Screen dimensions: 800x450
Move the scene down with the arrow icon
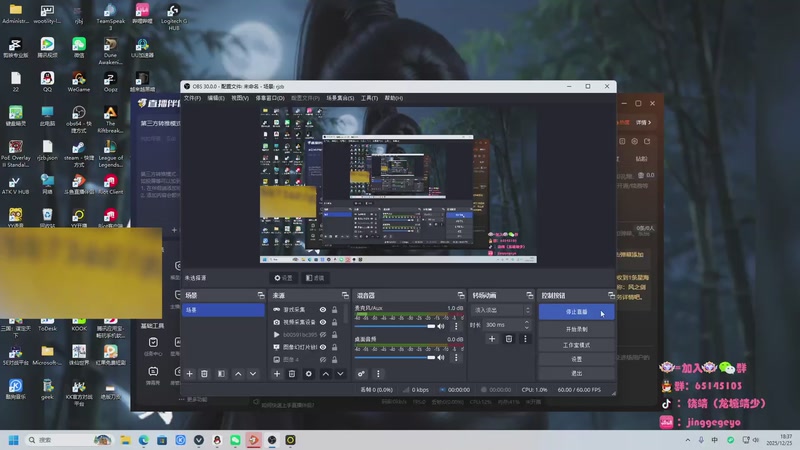(253, 374)
